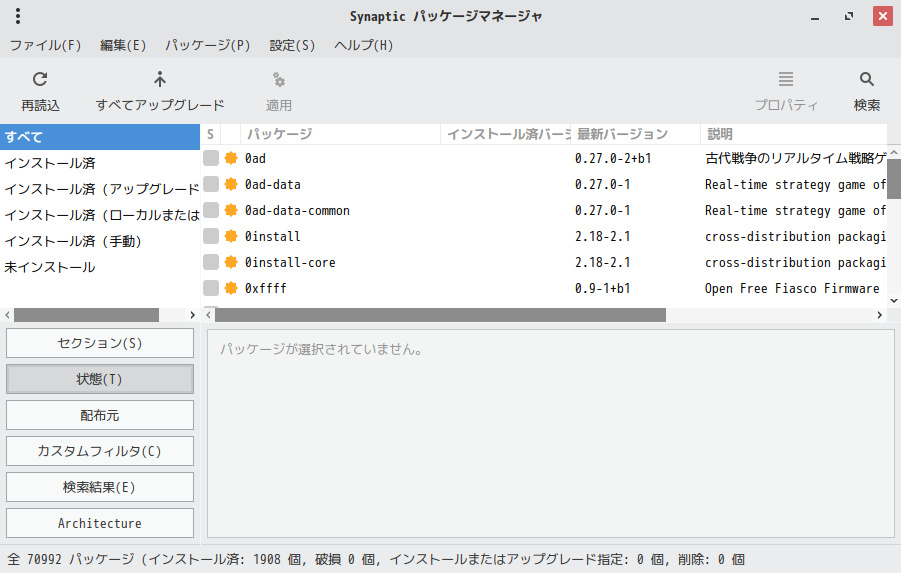Image resolution: width=901 pixels, height=573 pixels.
Task: Toggle the 0install-core package checkbox
Action: (211, 262)
